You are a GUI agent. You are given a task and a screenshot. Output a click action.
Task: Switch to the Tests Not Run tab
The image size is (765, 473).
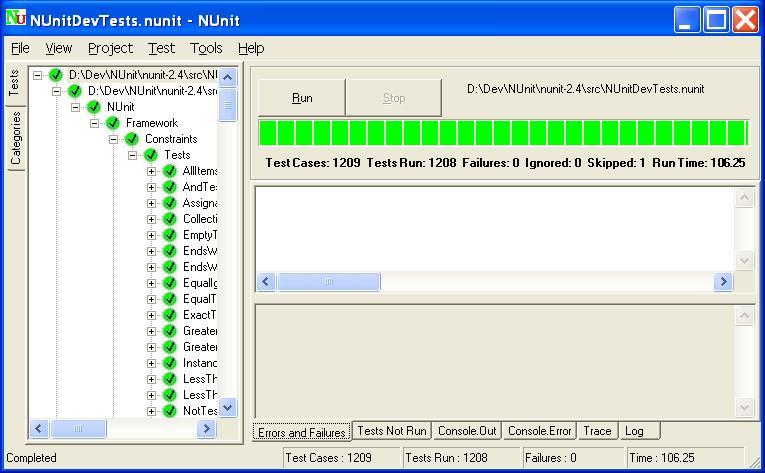click(x=392, y=431)
